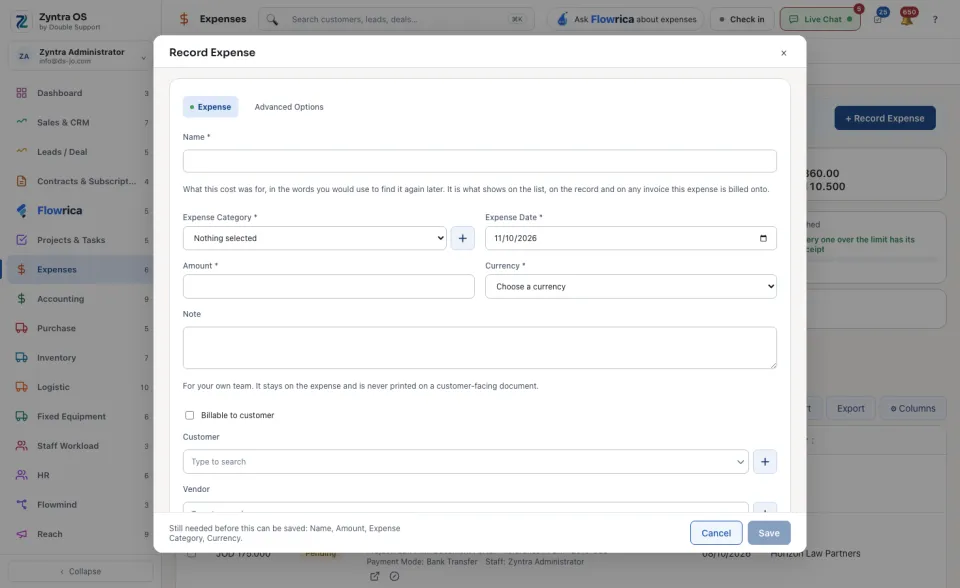Focus the Amount input field
960x588 pixels.
click(x=328, y=287)
